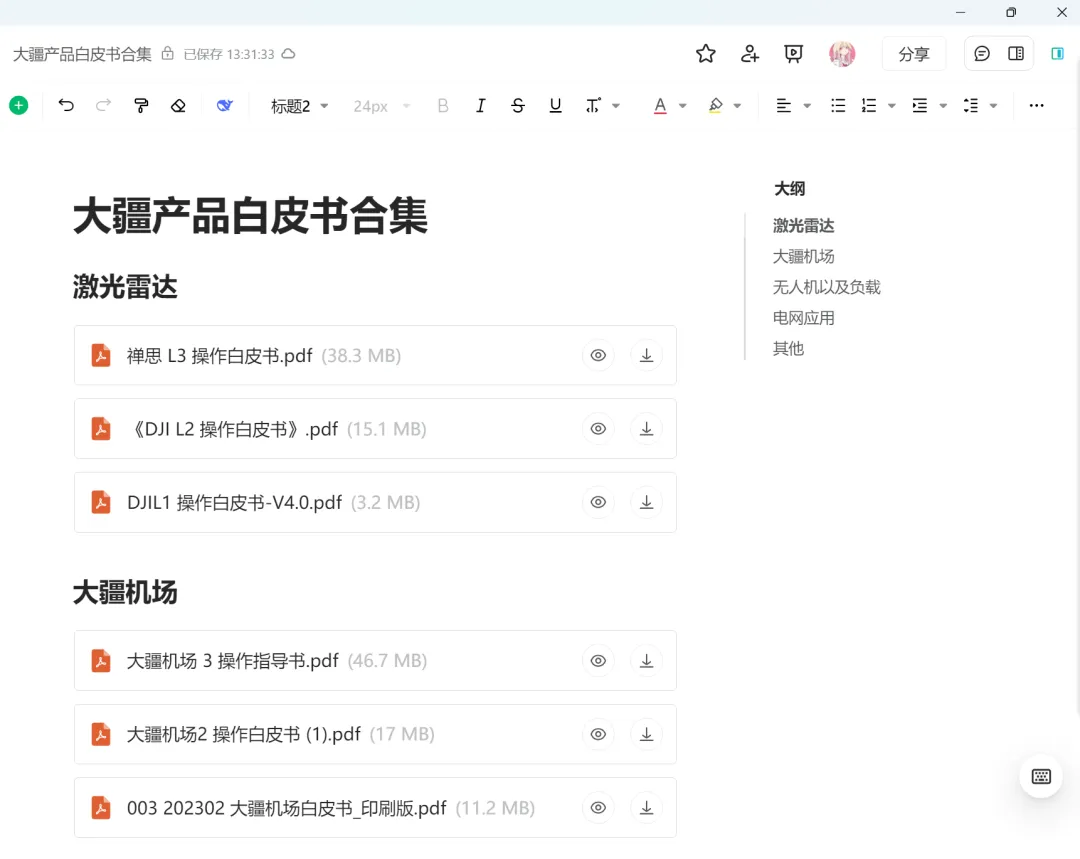1080x859 pixels.
Task: Click the text alignment icon
Action: (x=783, y=105)
